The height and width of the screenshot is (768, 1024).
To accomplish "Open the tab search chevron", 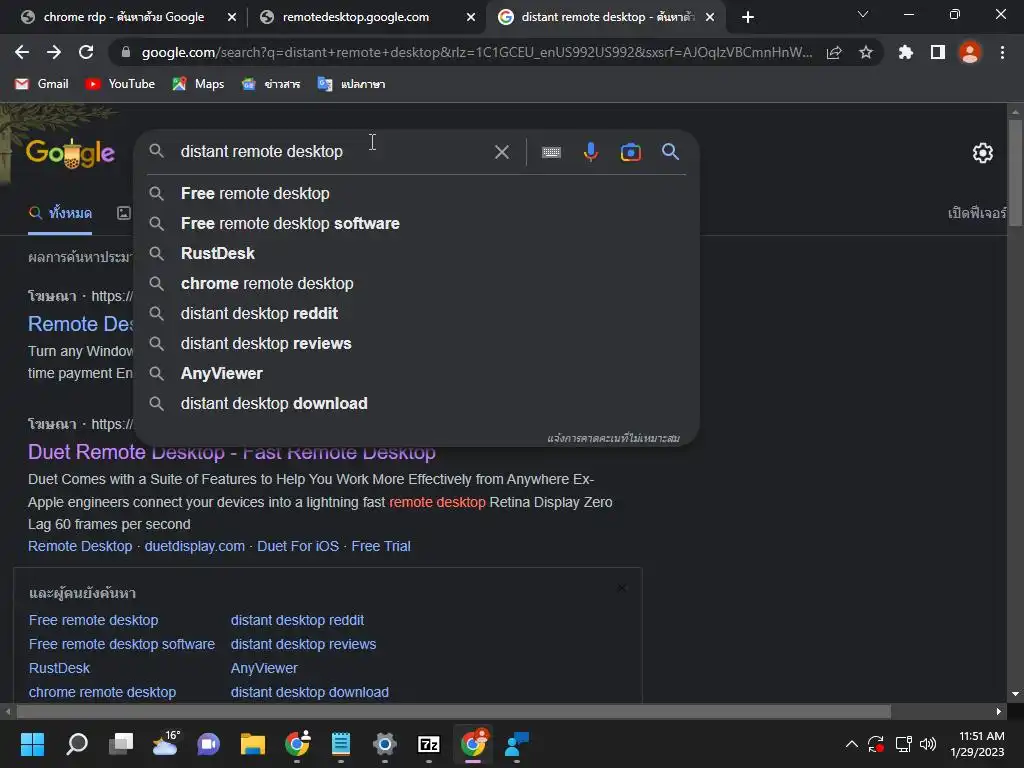I will point(863,14).
